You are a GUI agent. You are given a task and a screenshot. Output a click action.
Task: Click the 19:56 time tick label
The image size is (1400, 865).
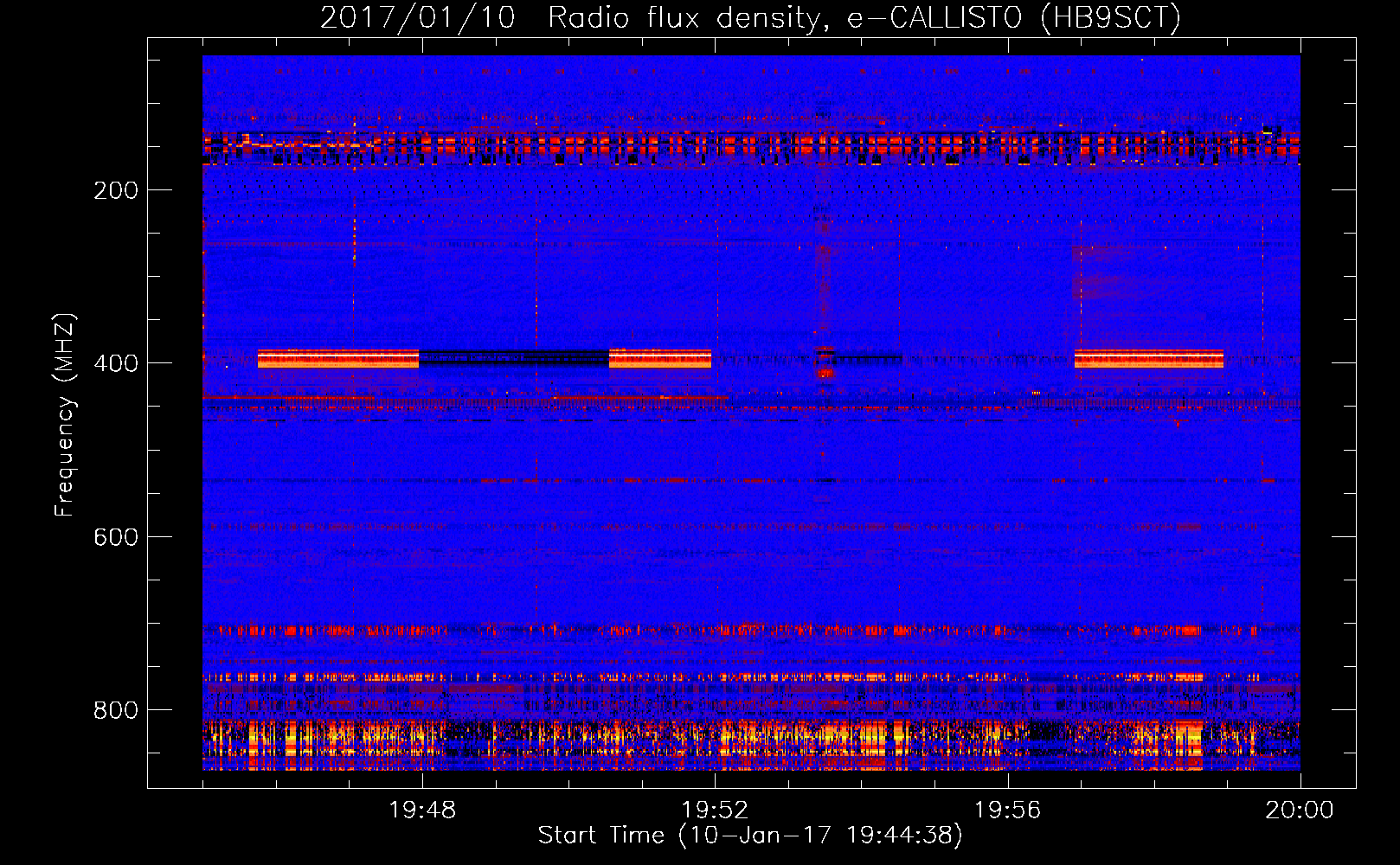tap(1007, 811)
